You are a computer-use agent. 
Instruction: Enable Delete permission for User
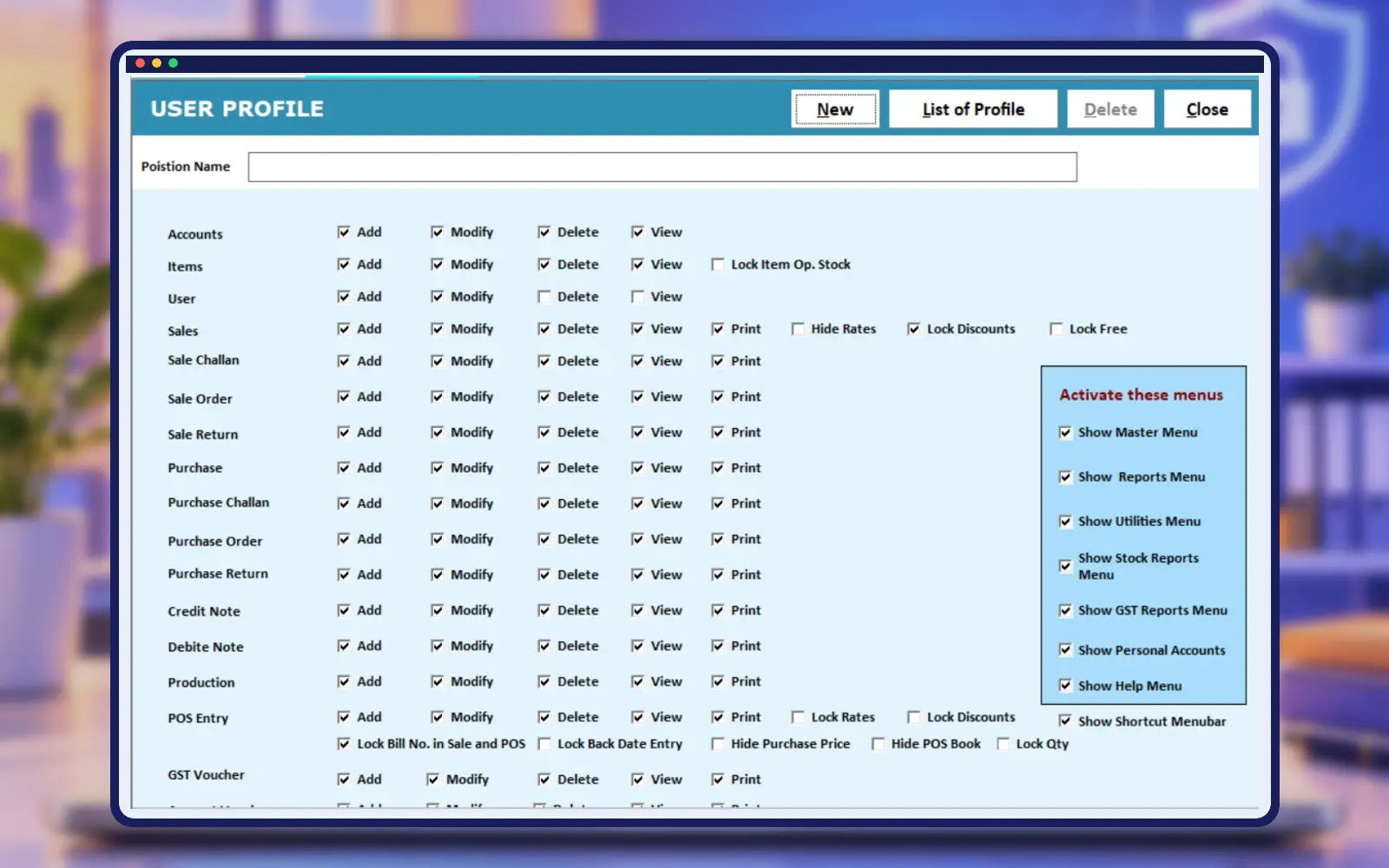tap(544, 297)
